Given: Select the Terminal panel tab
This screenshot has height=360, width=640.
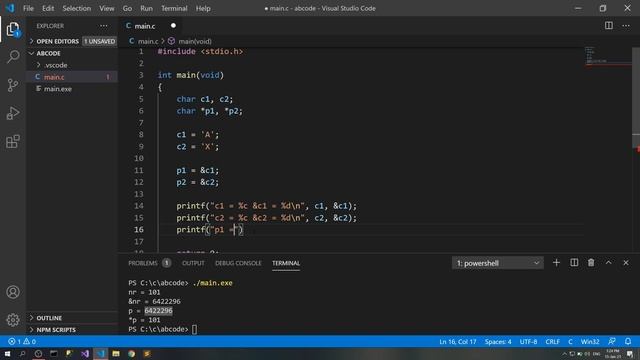Looking at the screenshot, I should pyautogui.click(x=286, y=263).
